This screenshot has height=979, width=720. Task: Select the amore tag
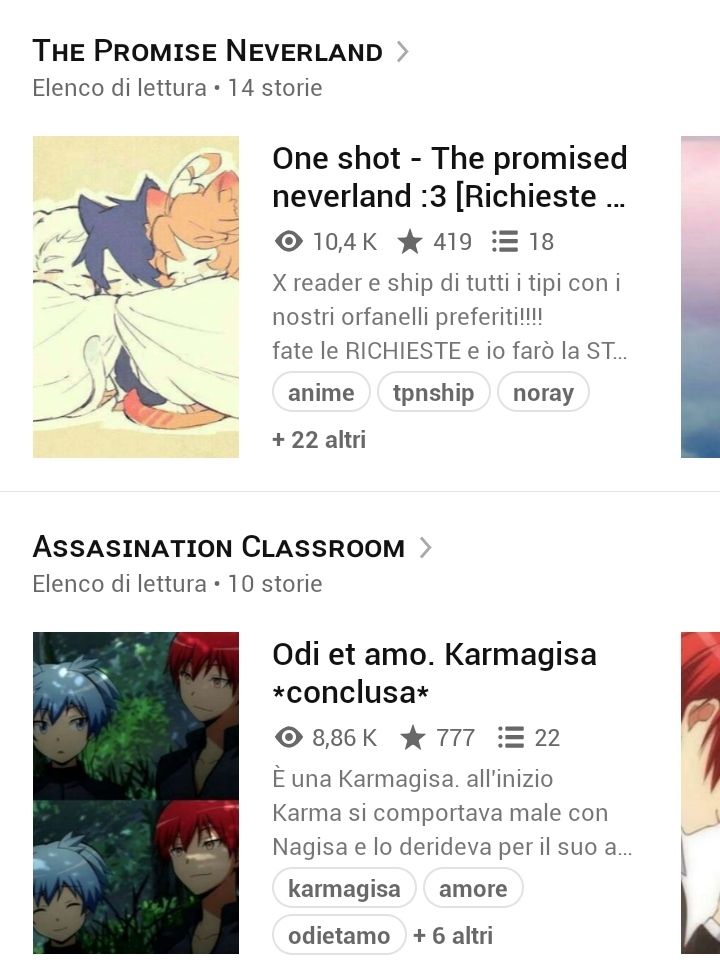[473, 888]
